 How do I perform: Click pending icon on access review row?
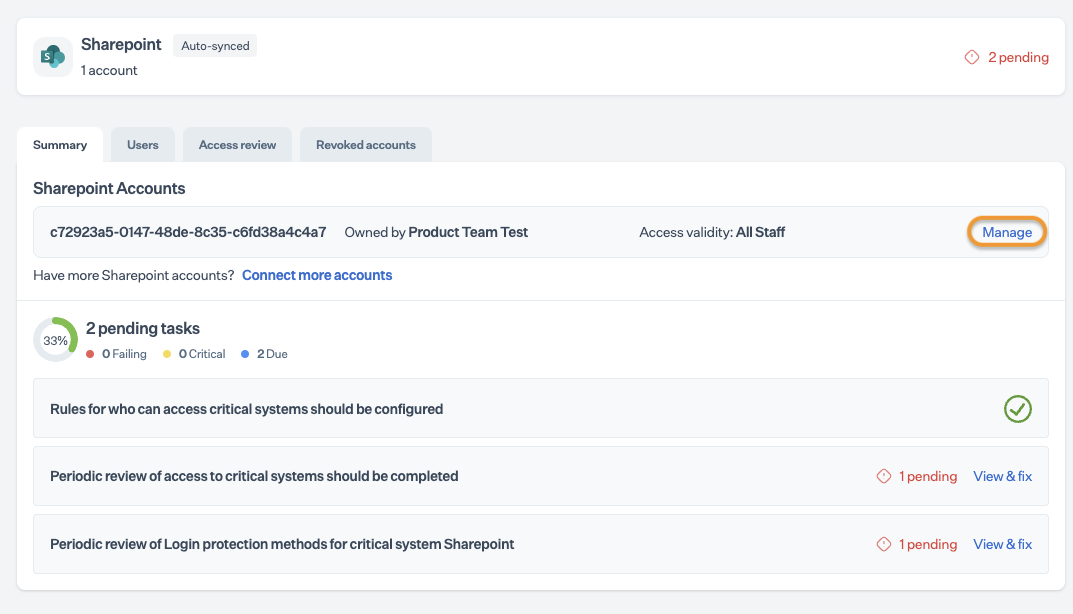[x=884, y=477]
